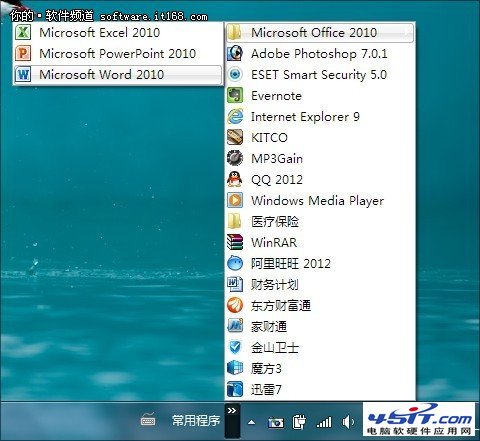This screenshot has width=480, height=441.
Task: Click the 医疗保险 folder icon
Action: [x=235, y=221]
